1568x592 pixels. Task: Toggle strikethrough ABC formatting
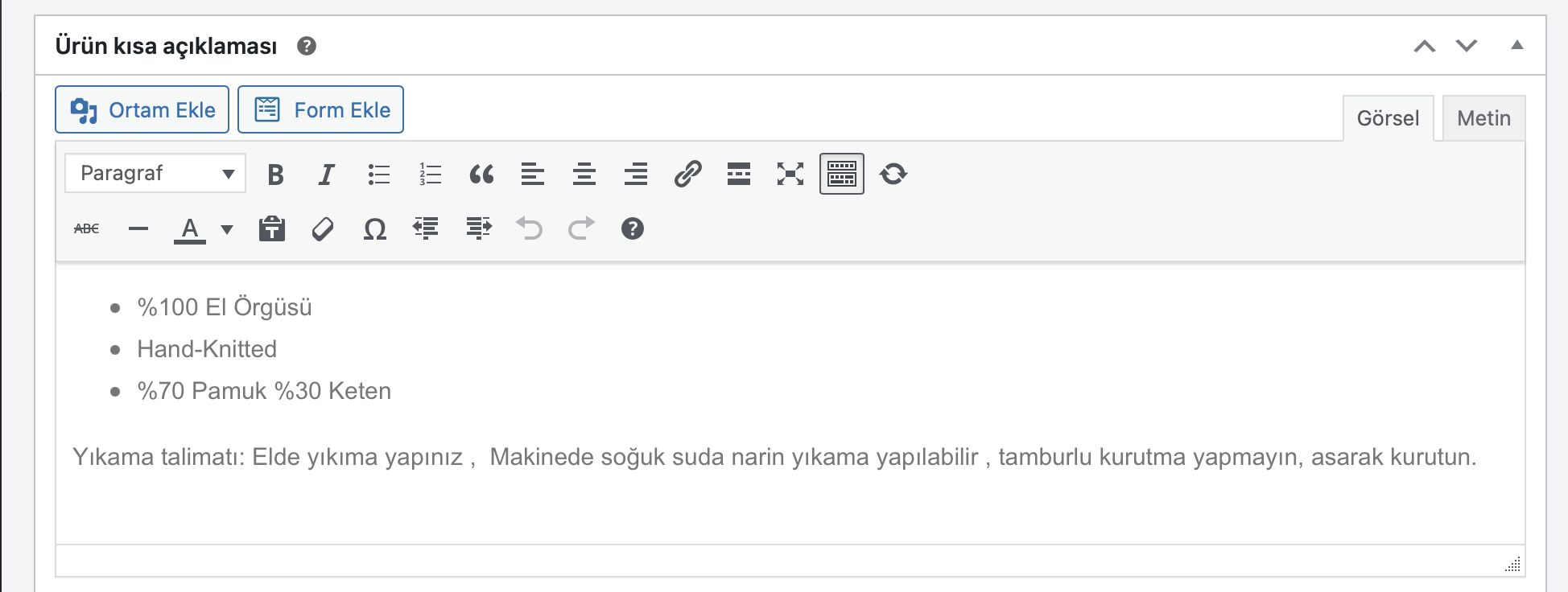(x=86, y=229)
